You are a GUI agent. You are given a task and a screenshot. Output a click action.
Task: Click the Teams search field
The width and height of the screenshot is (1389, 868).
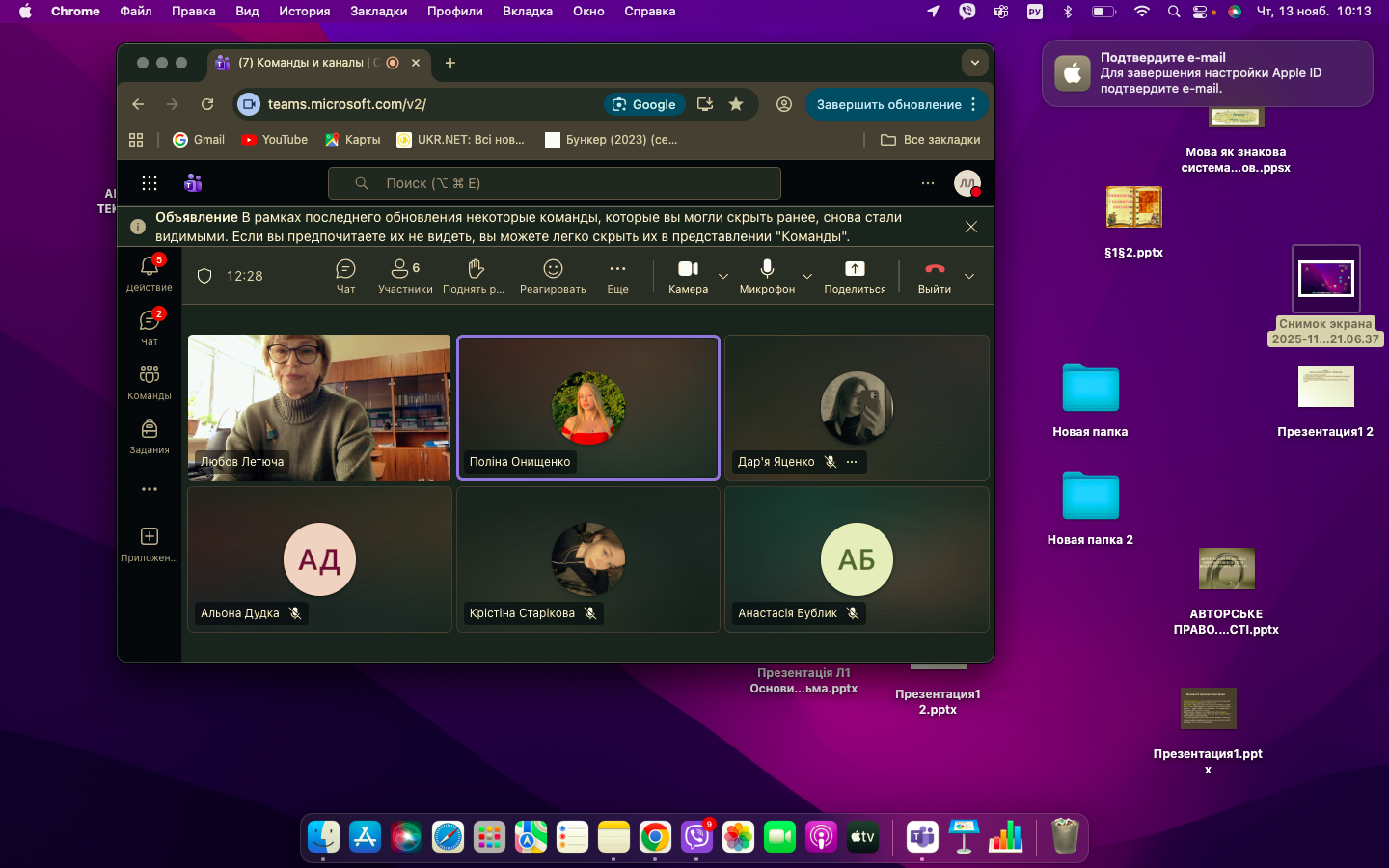(x=555, y=183)
